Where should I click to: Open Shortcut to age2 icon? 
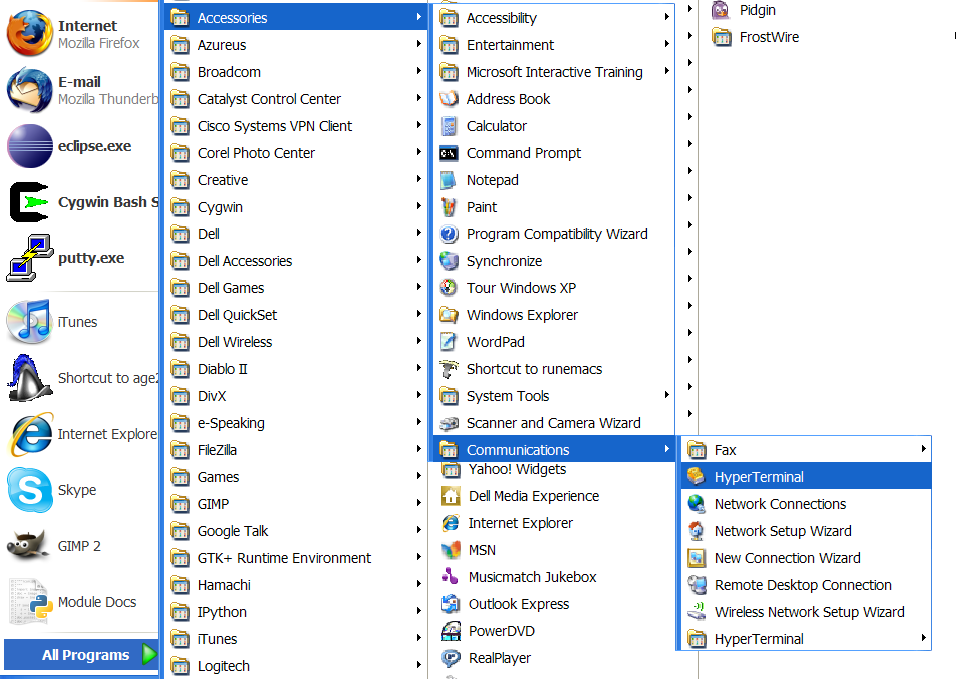(x=30, y=377)
